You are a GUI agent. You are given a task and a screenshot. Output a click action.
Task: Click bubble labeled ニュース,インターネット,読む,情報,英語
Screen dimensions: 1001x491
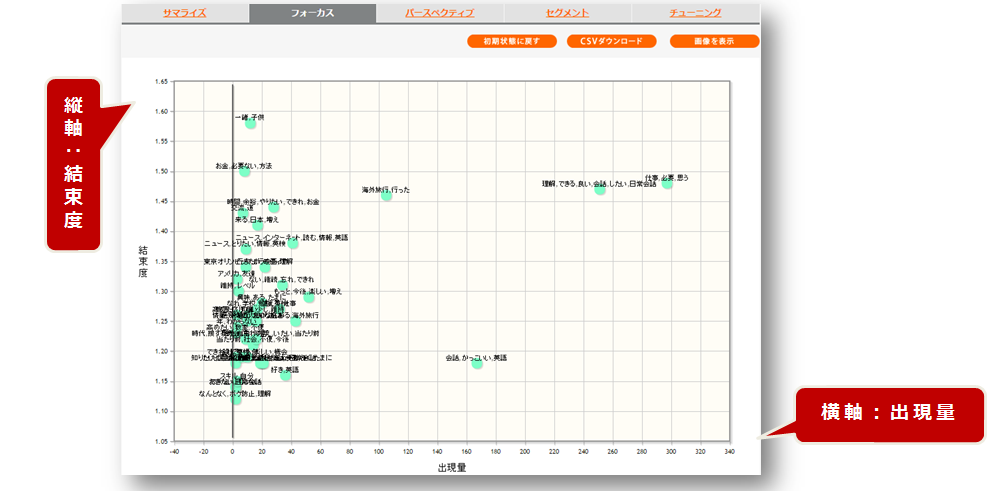(293, 243)
